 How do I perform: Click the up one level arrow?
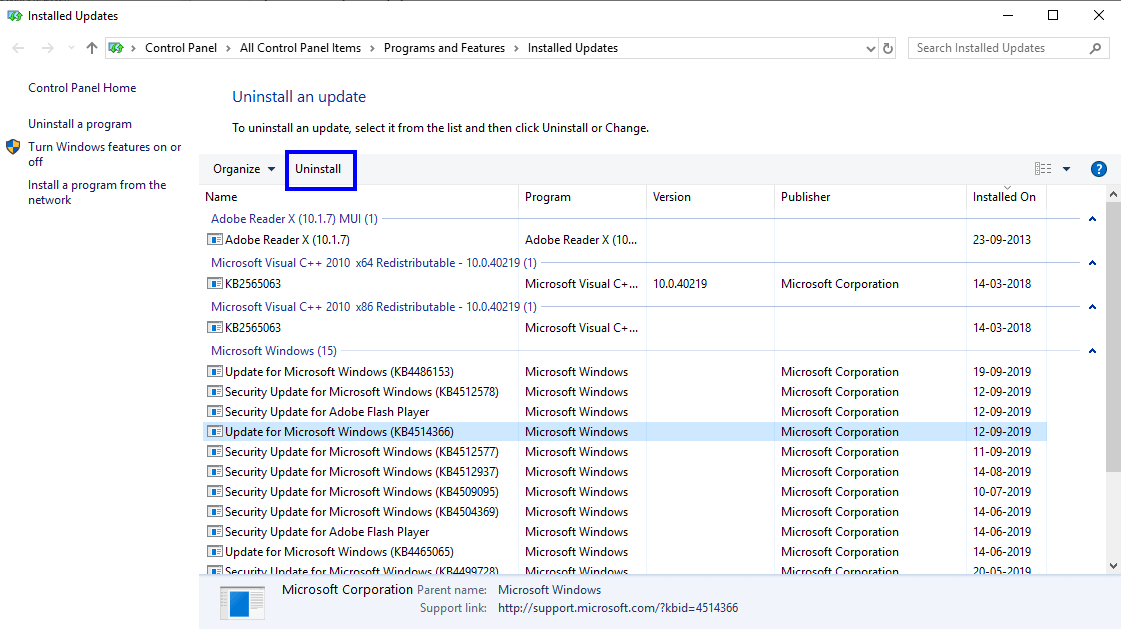click(x=90, y=47)
